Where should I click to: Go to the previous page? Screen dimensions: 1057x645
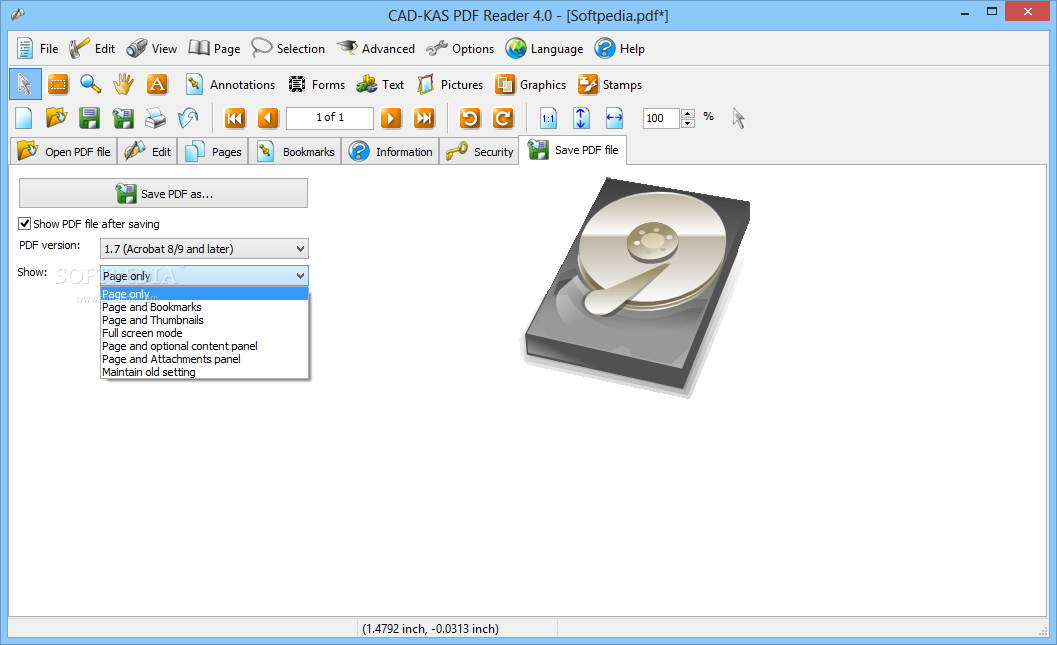268,119
